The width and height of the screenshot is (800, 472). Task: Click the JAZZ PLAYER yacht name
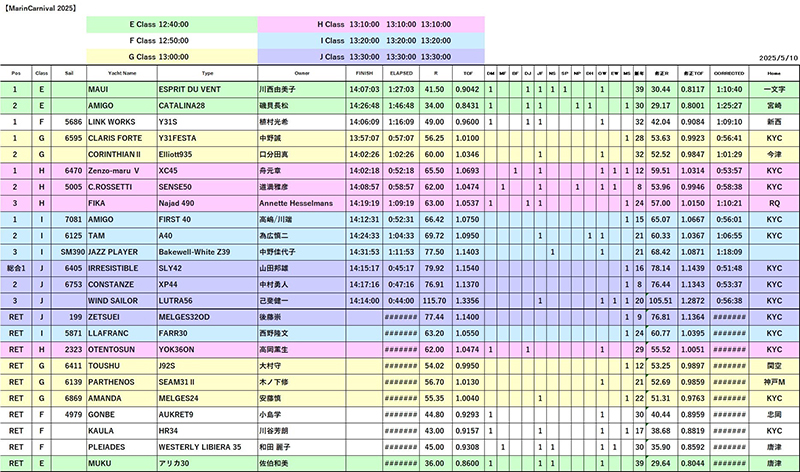pyautogui.click(x=113, y=252)
